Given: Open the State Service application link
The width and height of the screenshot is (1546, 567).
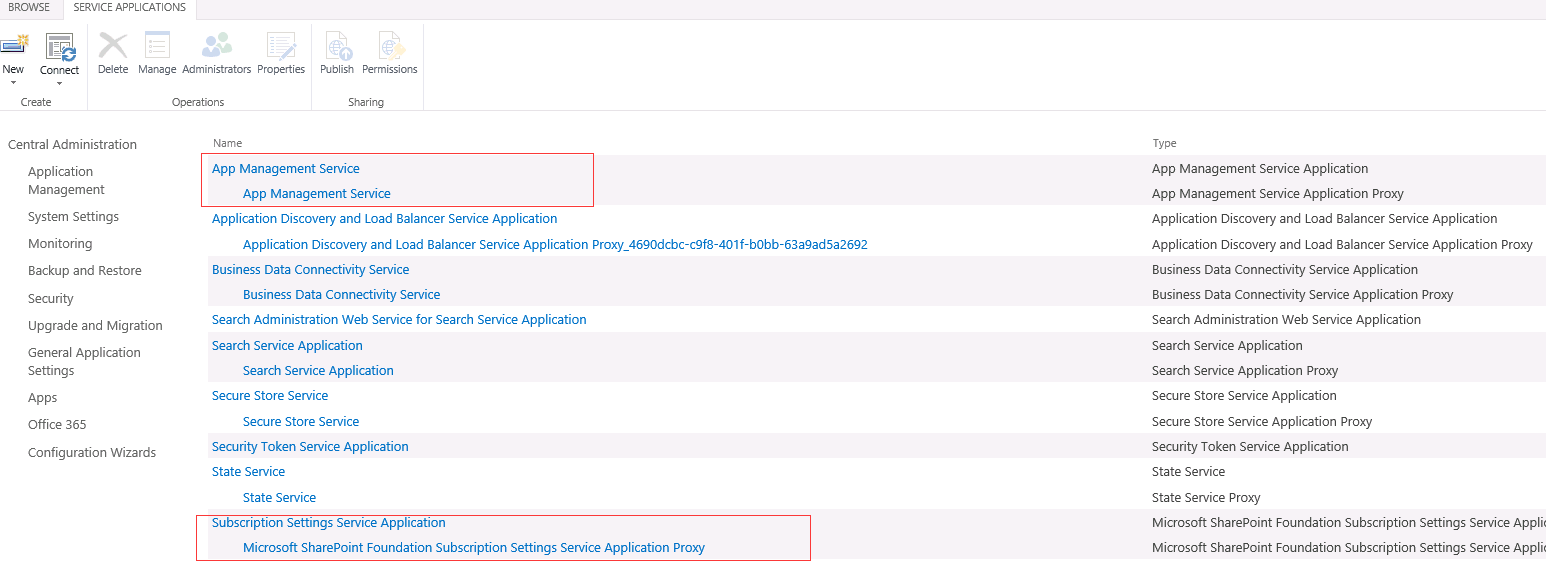Looking at the screenshot, I should (248, 471).
